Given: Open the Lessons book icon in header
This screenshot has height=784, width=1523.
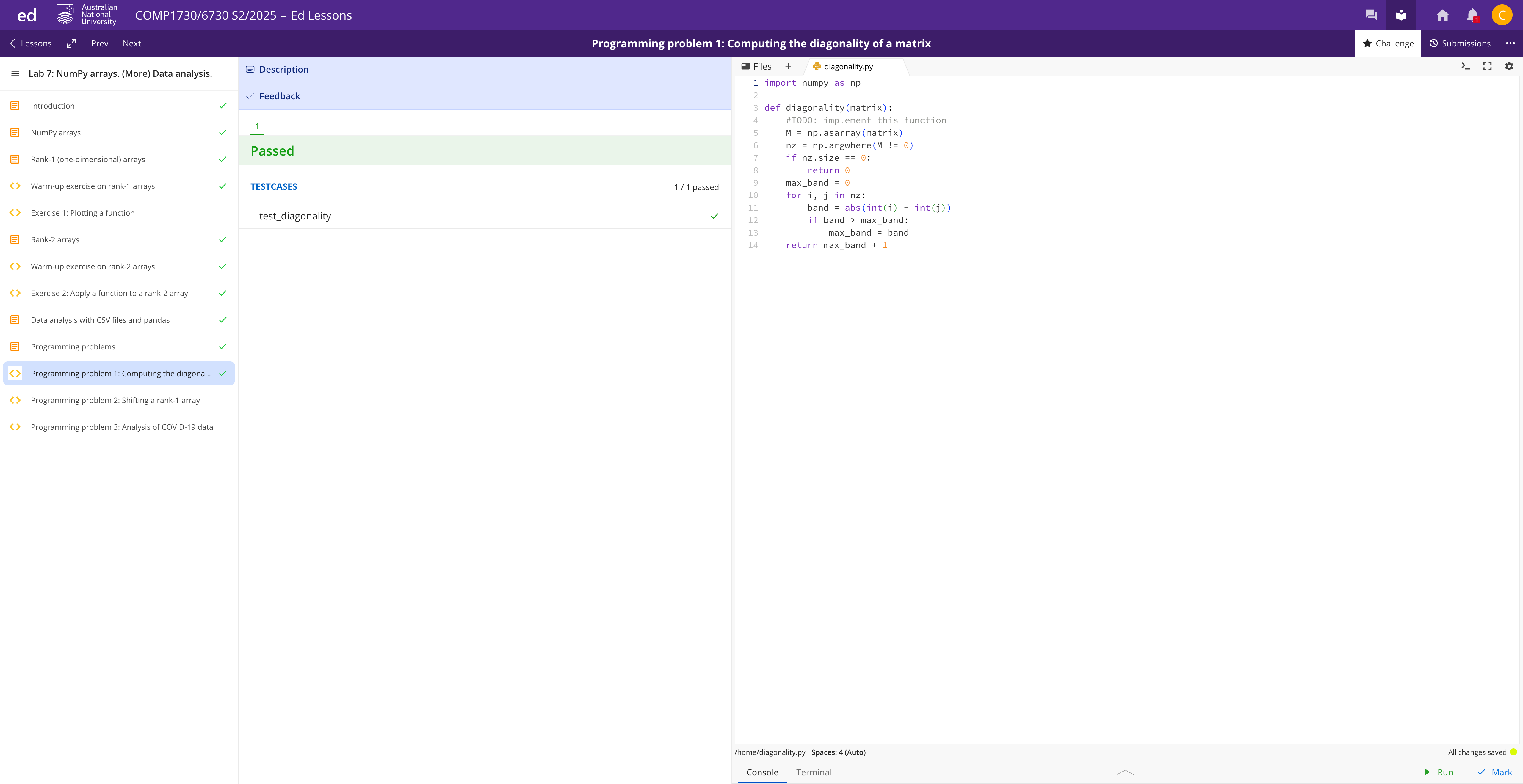Looking at the screenshot, I should tap(1401, 15).
